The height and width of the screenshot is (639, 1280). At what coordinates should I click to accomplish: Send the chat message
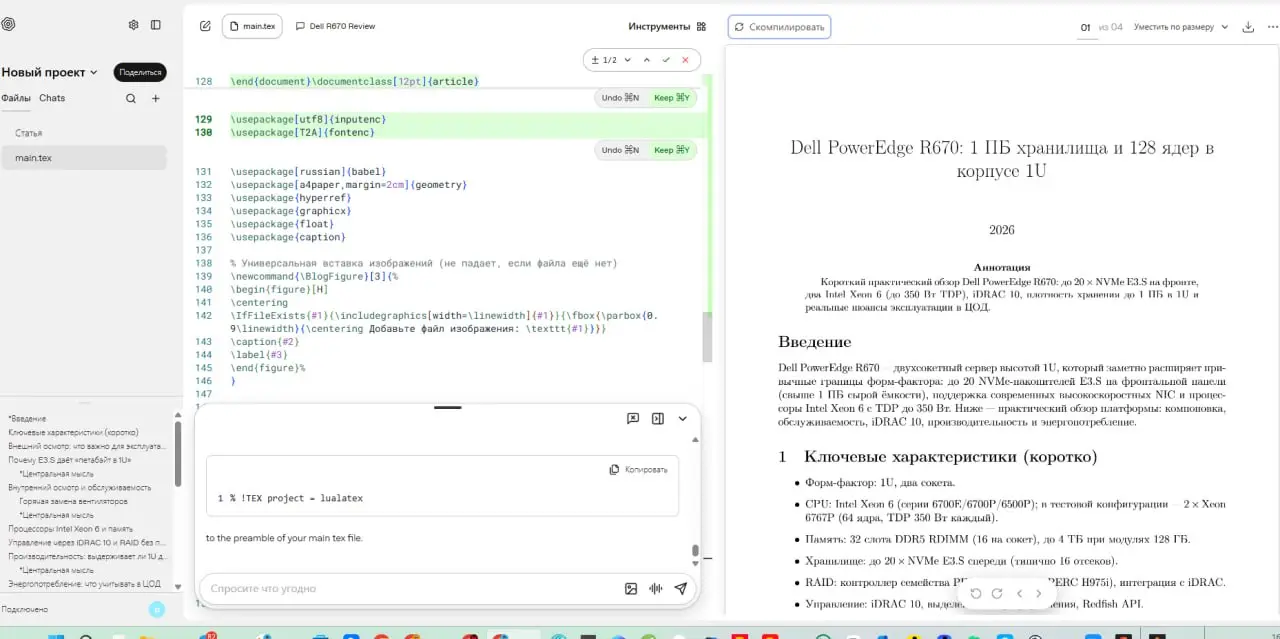[x=681, y=589]
